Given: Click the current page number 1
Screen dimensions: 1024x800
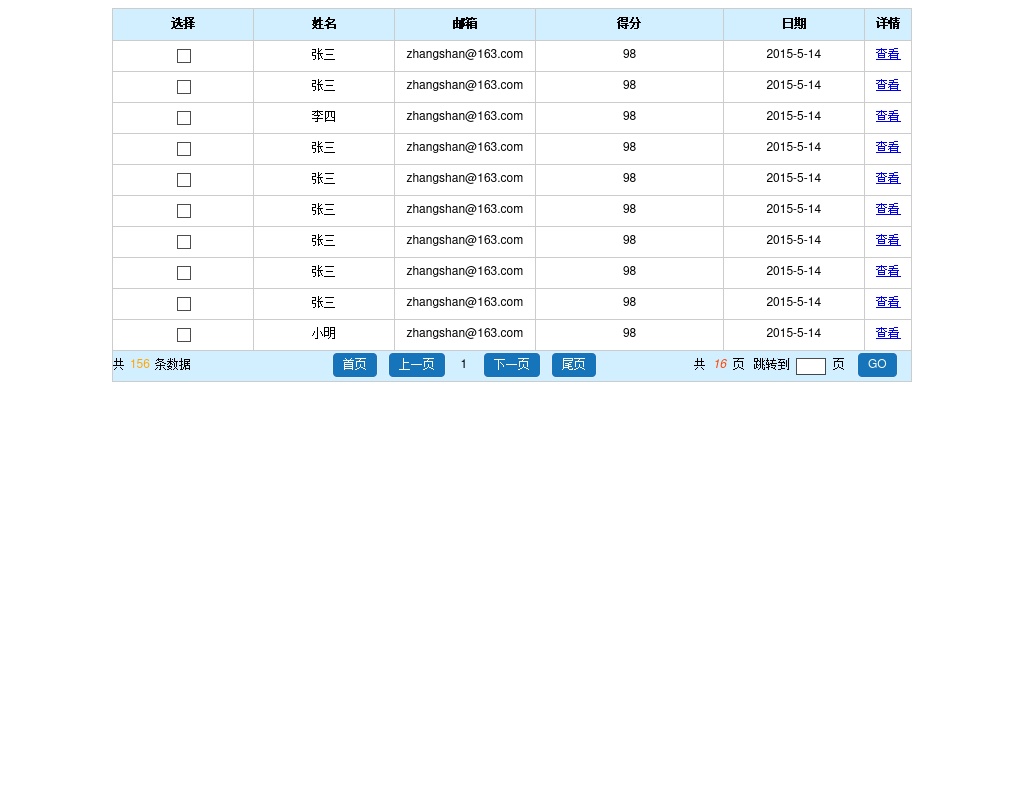Looking at the screenshot, I should (x=463, y=365).
